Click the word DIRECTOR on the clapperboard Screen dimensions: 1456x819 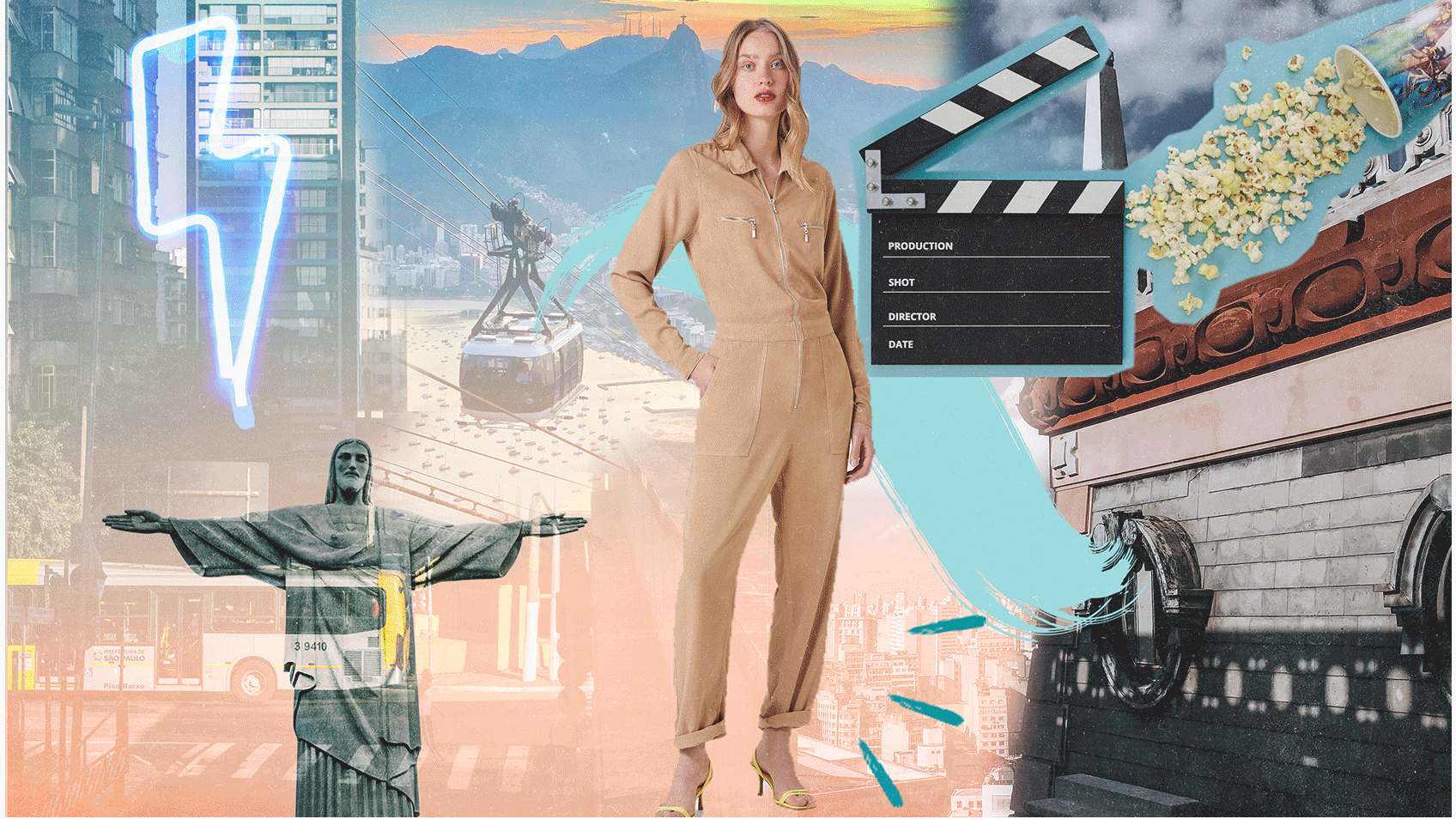click(912, 317)
